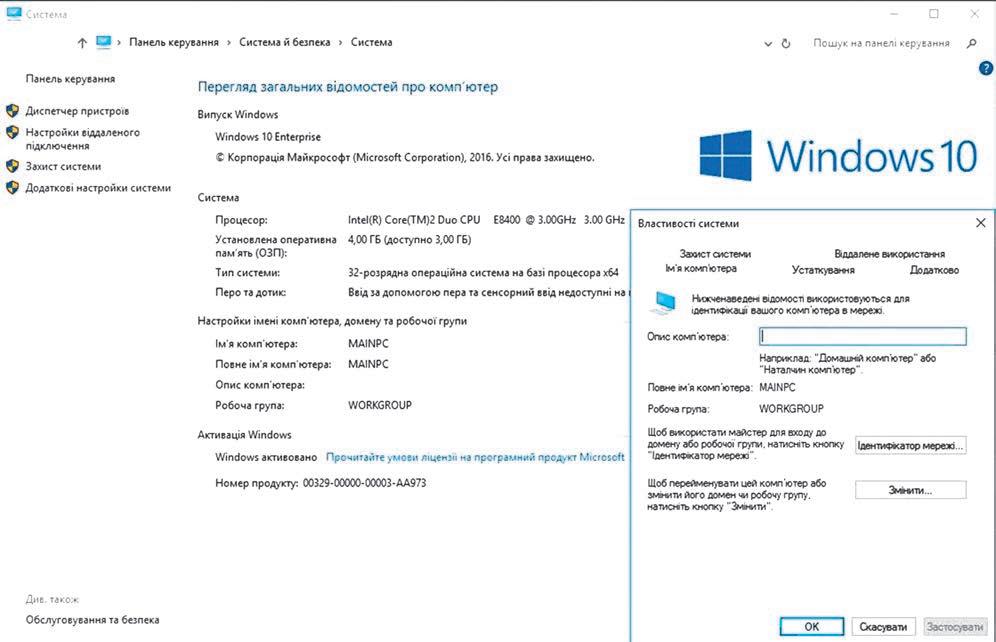Expand chevron before Панель керування breadcrumb
This screenshot has width=996, height=642.
(119, 43)
